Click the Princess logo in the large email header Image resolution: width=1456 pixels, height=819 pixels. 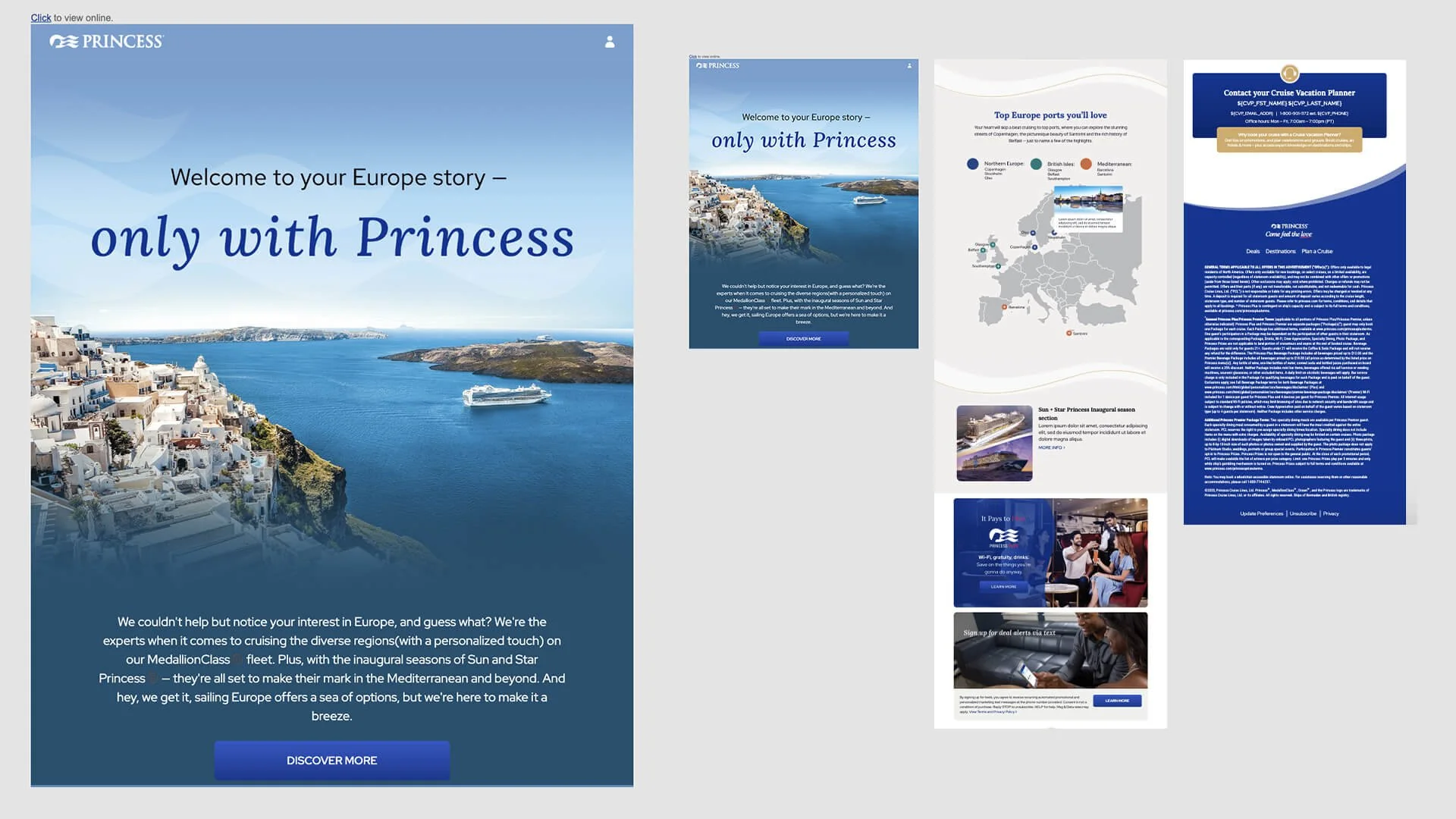click(x=106, y=42)
